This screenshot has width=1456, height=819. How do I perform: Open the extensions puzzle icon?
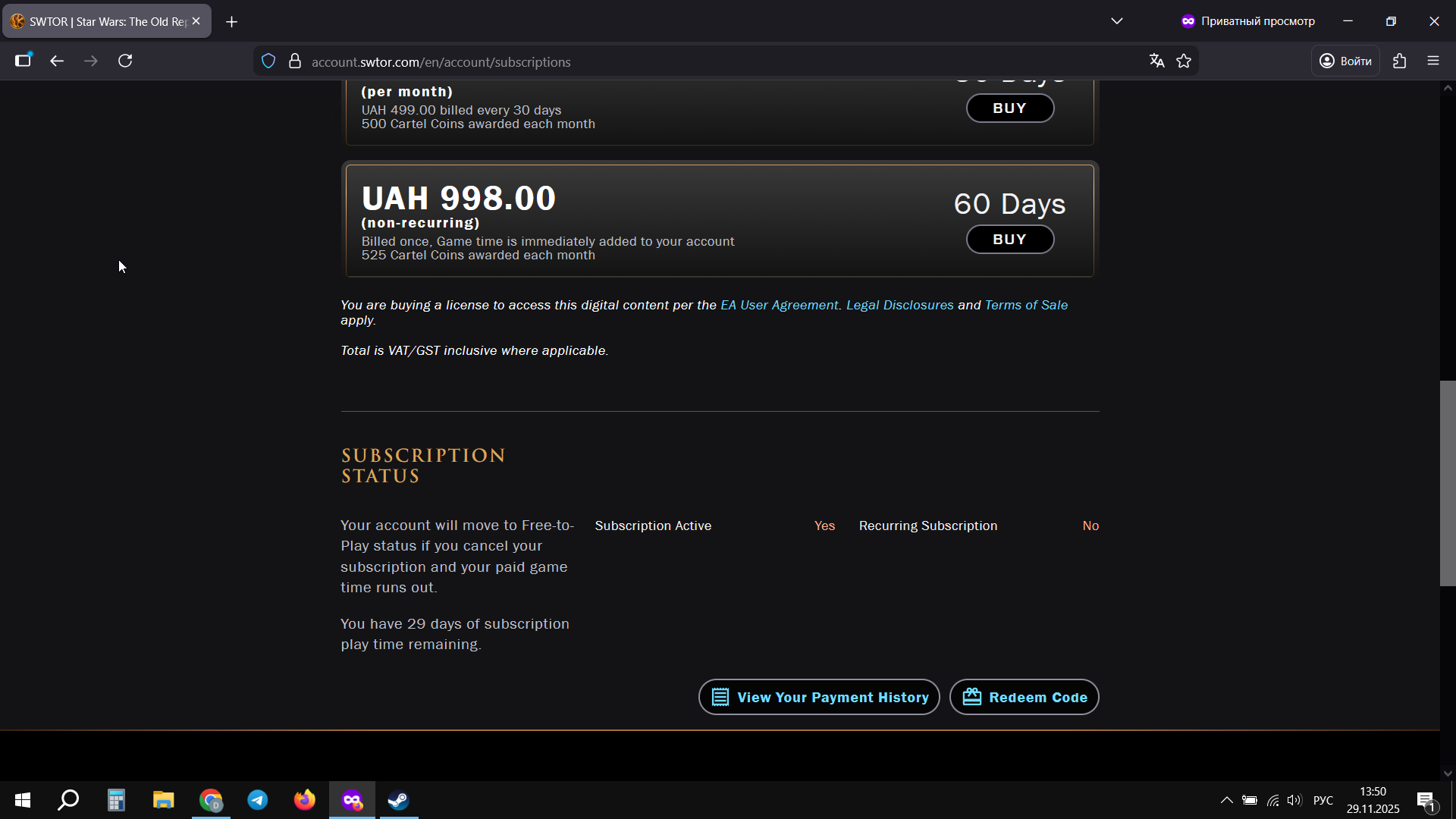coord(1400,61)
